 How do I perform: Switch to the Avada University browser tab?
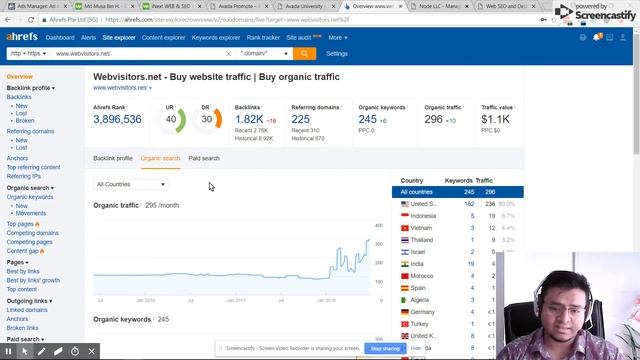coord(304,7)
